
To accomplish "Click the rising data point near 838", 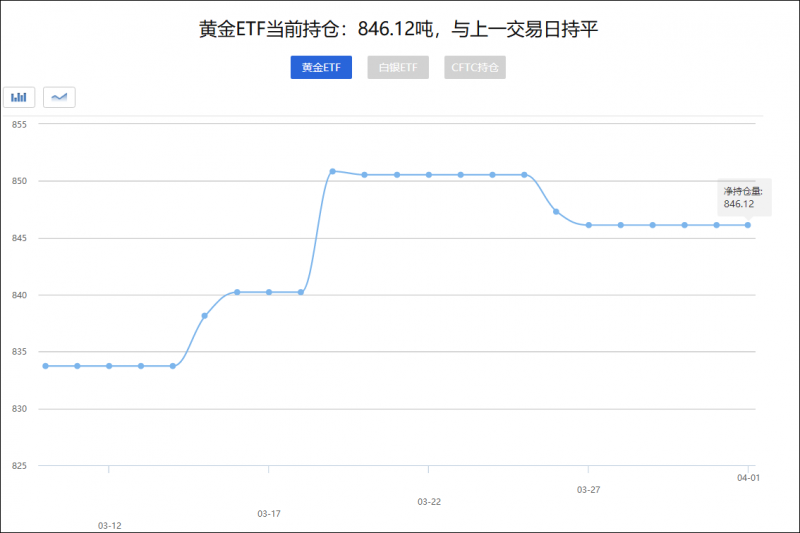I will 205,316.
